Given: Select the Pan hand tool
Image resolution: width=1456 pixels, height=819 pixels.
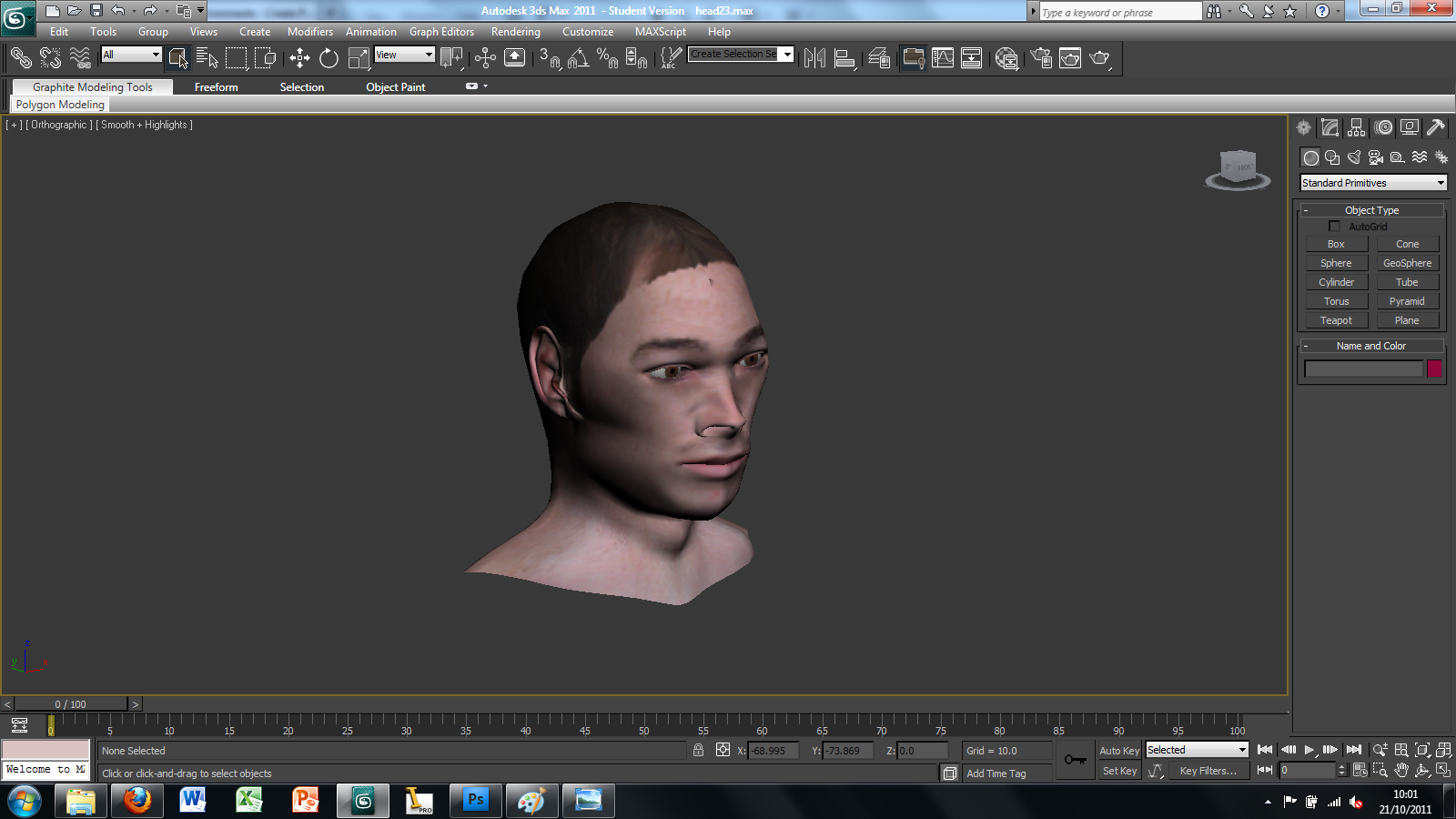Looking at the screenshot, I should [1400, 770].
